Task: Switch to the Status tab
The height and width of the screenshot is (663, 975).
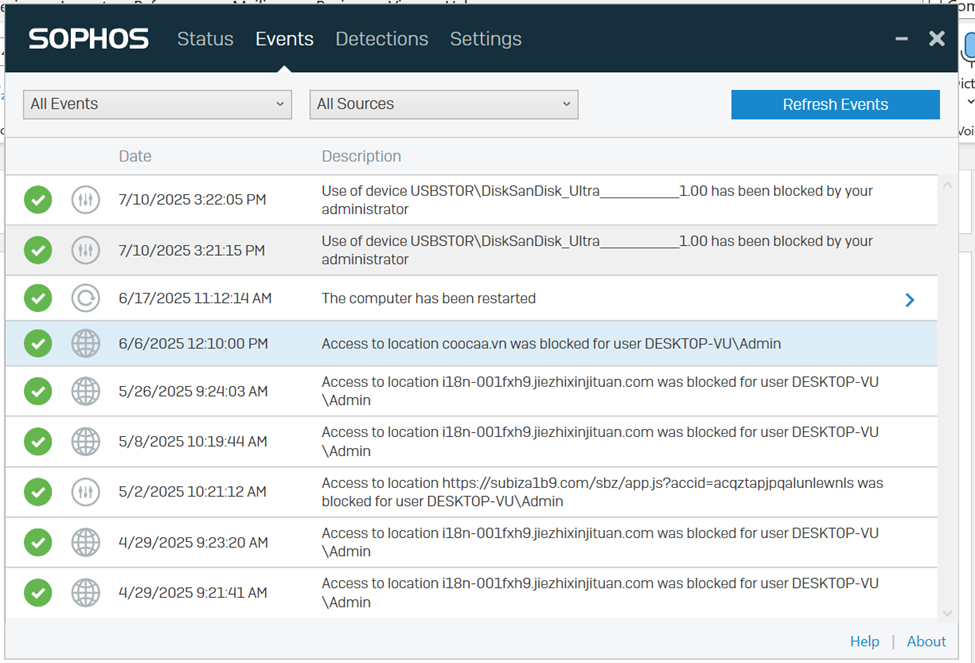Action: point(205,39)
